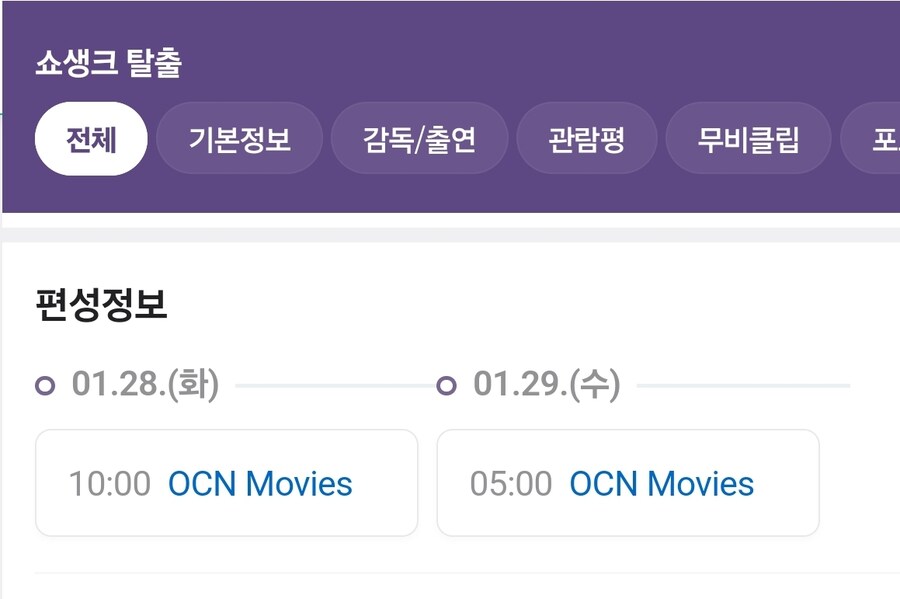Screen dimensions: 900x599
Task: Select the partially visible 포 tab
Action: (877, 140)
